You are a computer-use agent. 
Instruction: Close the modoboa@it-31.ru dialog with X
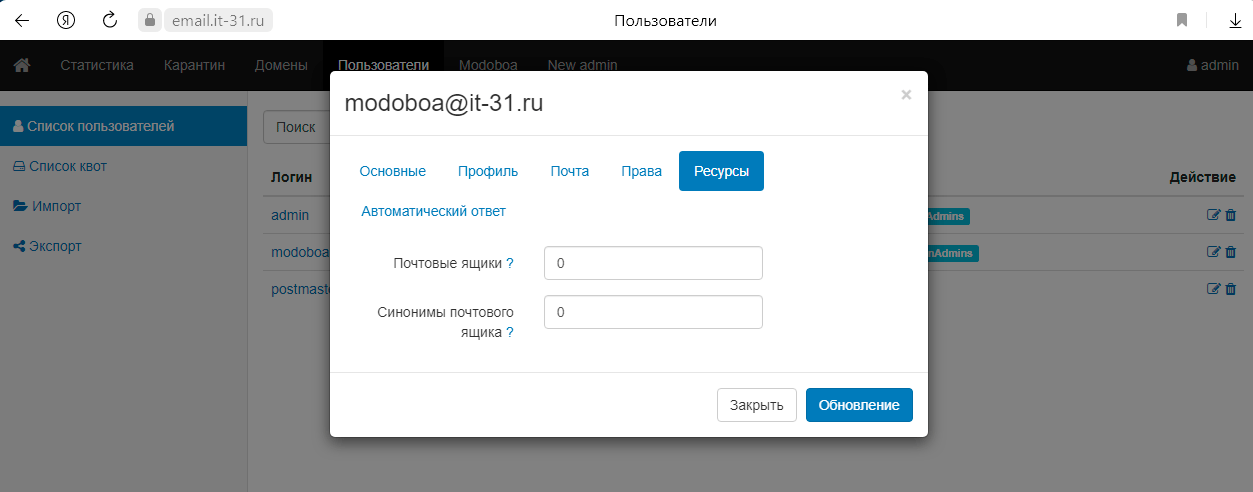(x=906, y=95)
